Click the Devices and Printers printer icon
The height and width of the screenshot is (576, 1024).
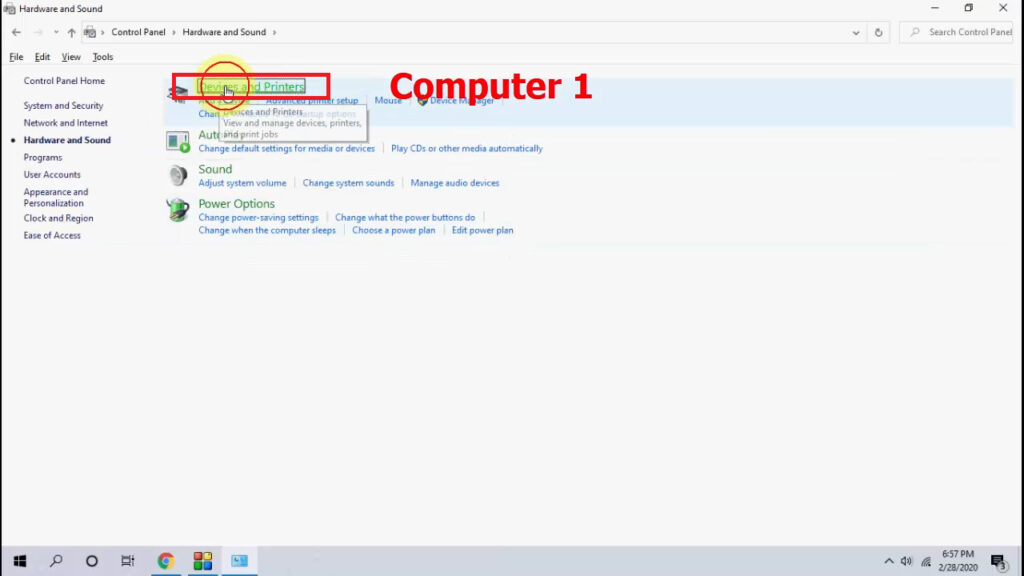click(178, 92)
